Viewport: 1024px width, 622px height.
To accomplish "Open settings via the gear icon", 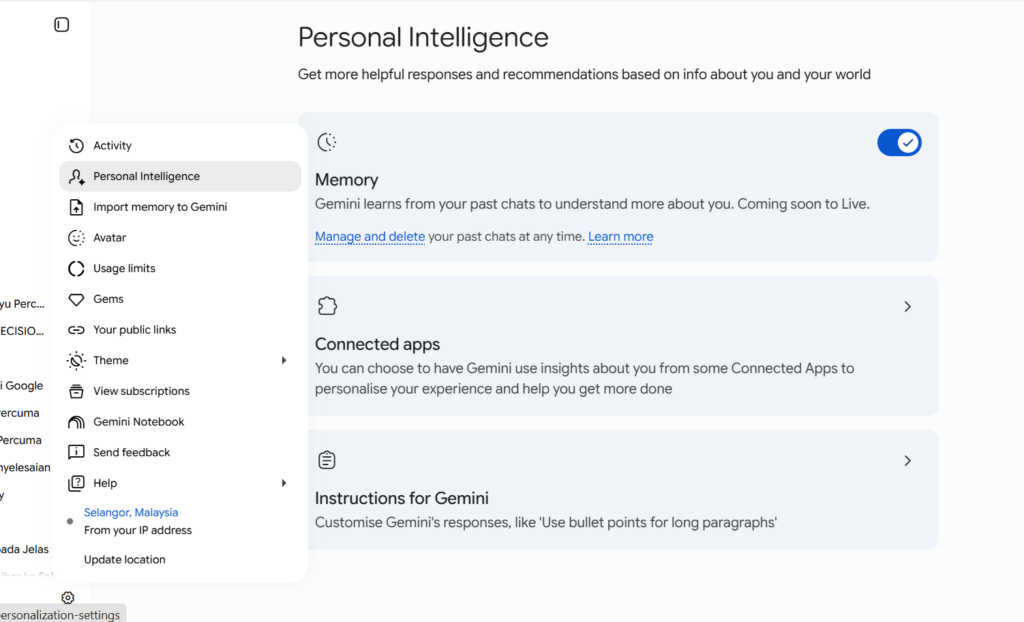I will [x=68, y=598].
